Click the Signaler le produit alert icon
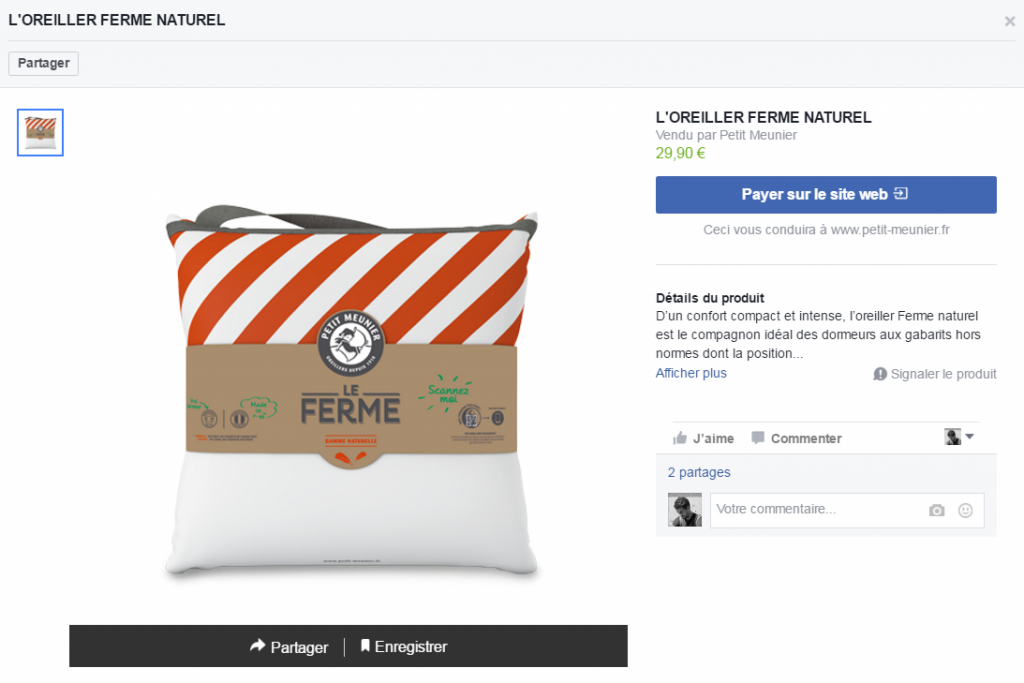Image resolution: width=1024 pixels, height=683 pixels. click(880, 374)
